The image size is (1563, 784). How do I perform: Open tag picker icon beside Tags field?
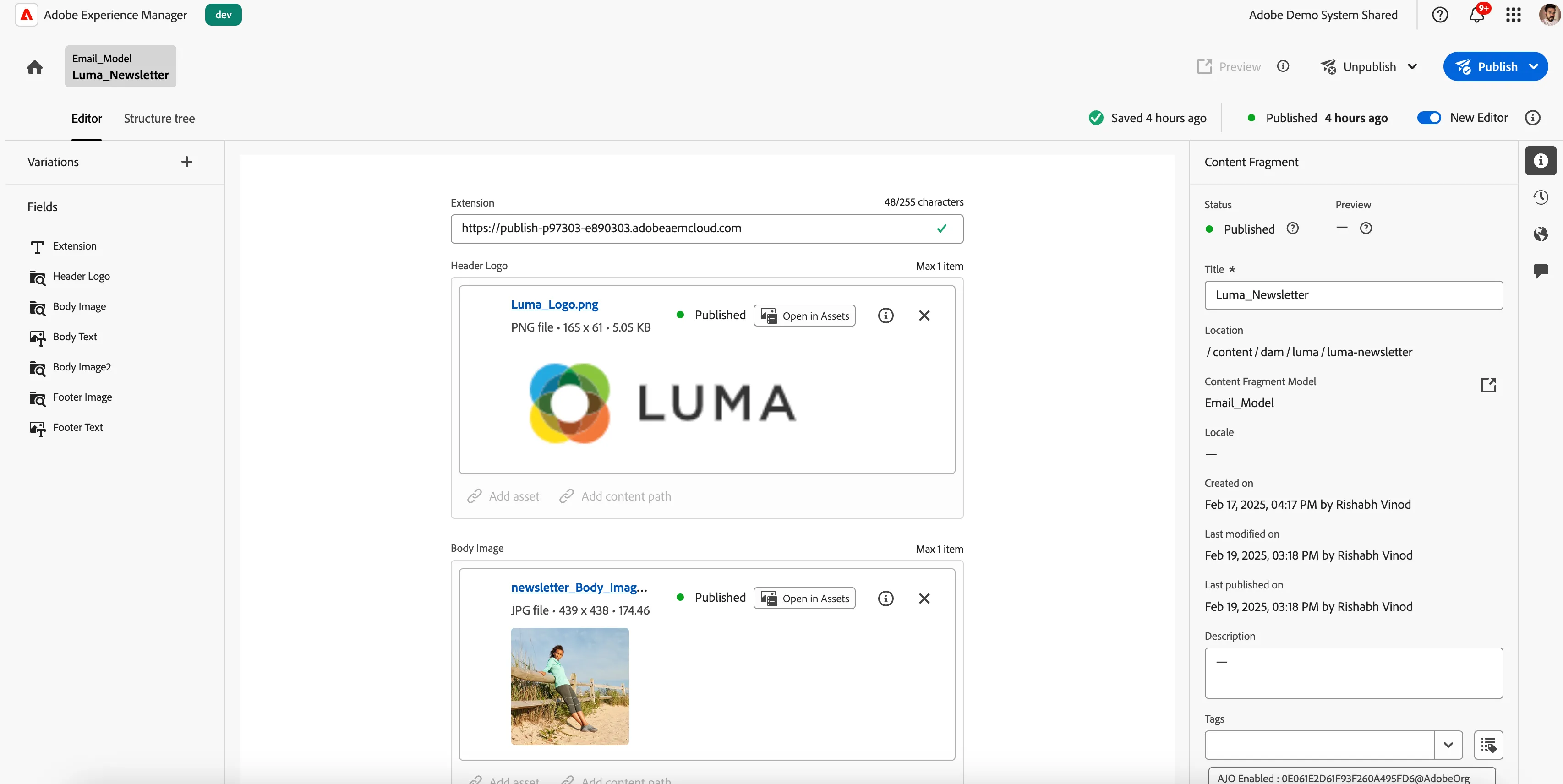(1488, 745)
